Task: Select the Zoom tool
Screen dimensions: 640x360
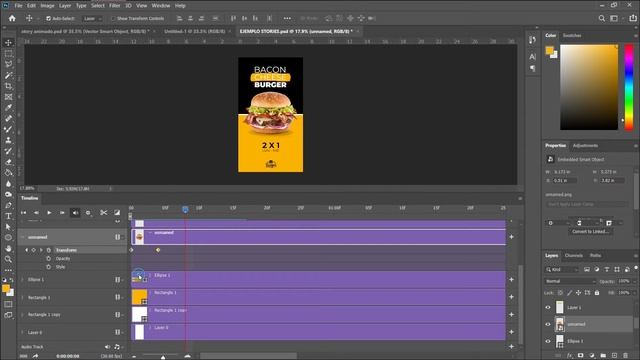Action: [8, 259]
